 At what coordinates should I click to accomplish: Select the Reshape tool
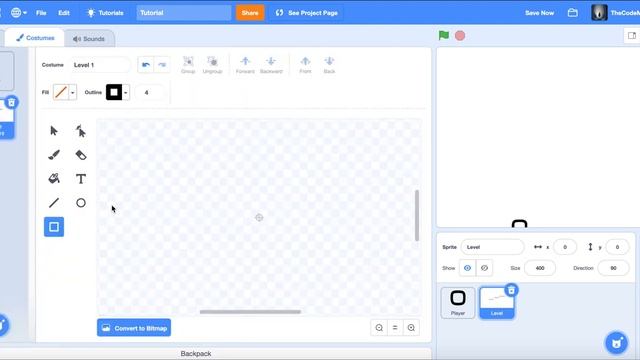coord(81,131)
